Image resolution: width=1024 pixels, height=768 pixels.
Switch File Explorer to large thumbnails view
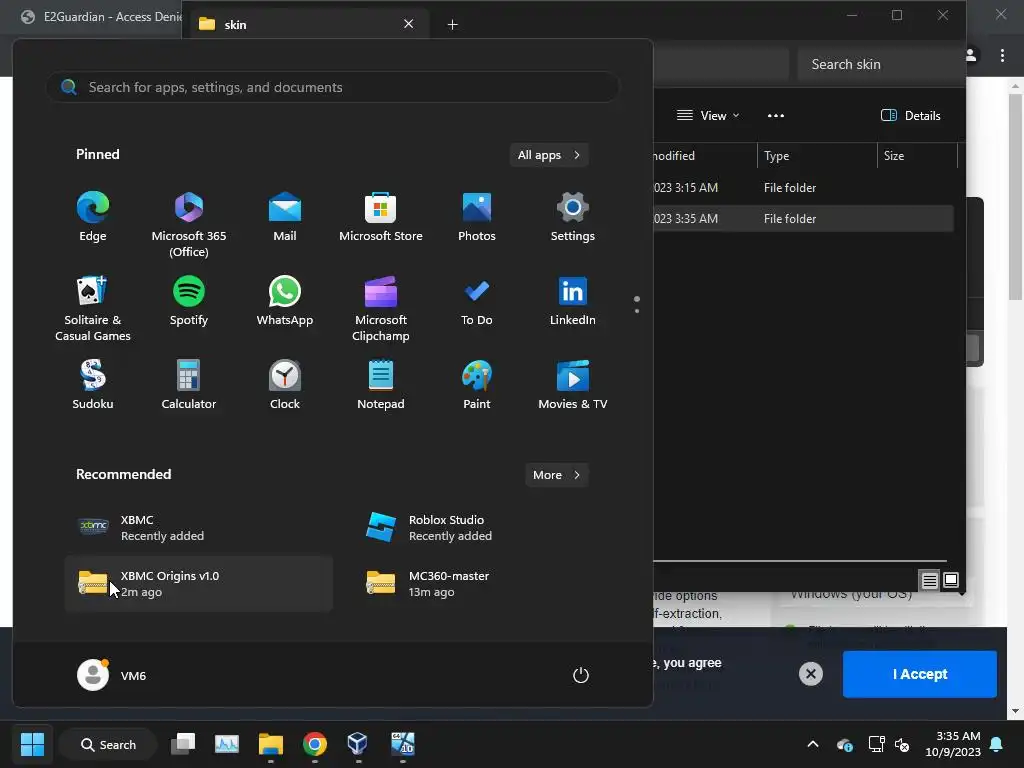(951, 580)
